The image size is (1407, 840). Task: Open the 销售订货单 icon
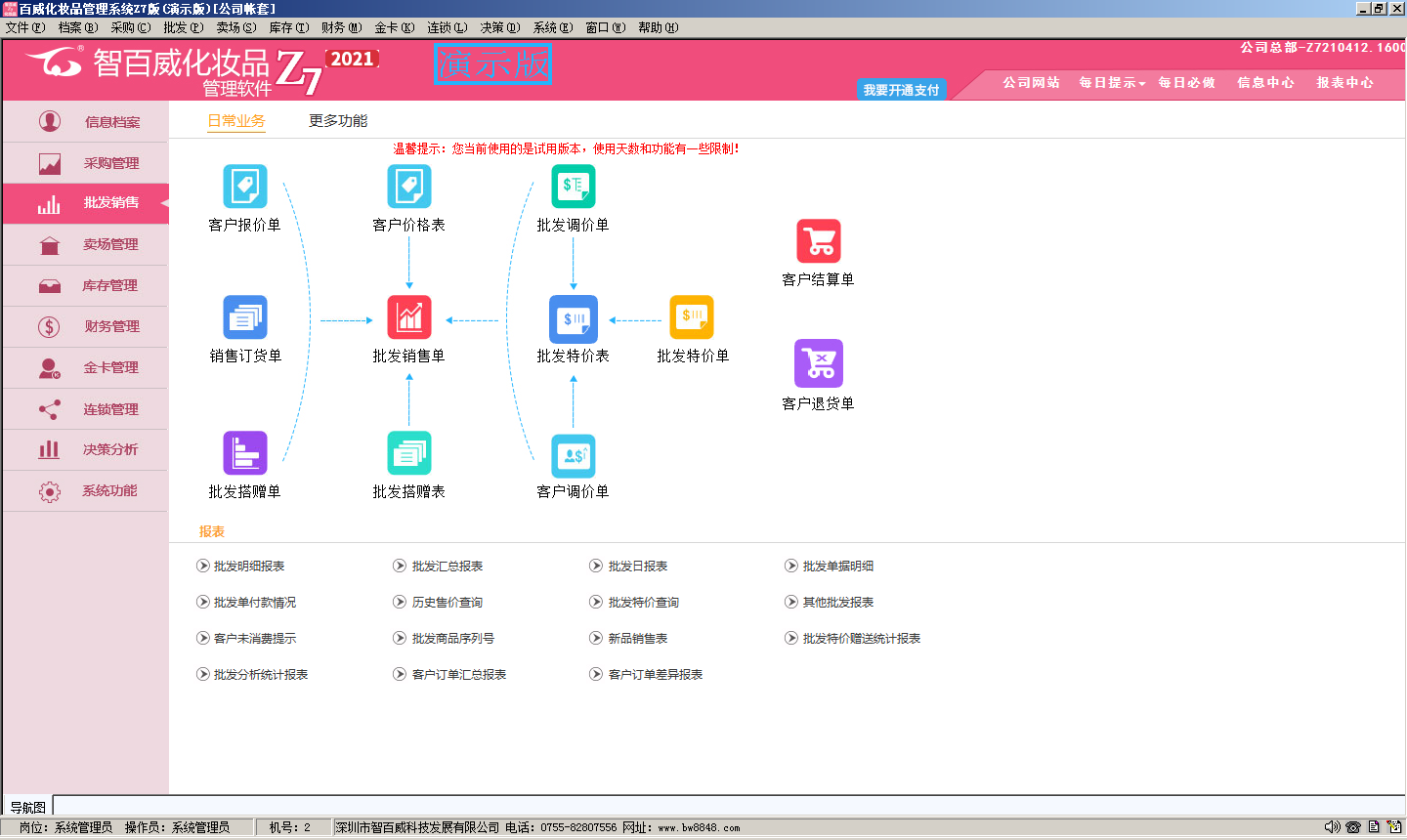(244, 317)
